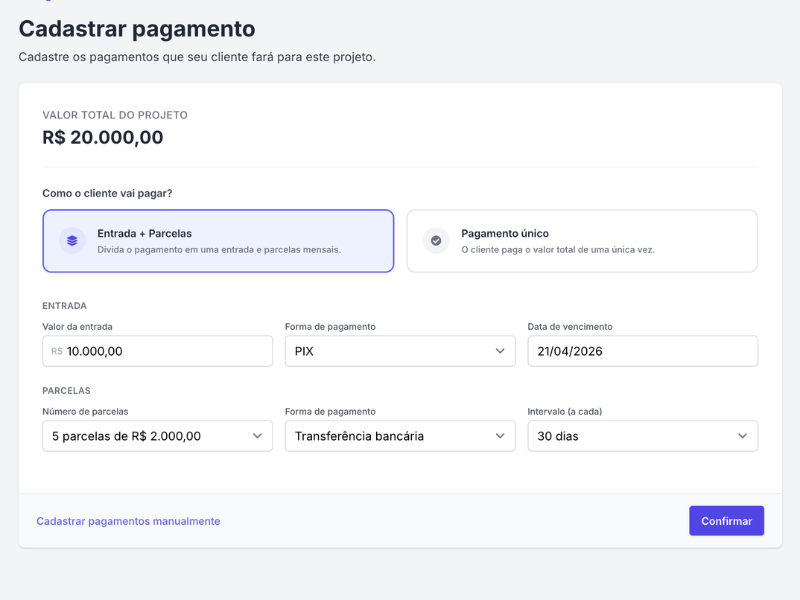This screenshot has height=600, width=800.
Task: Click the chevron arrow of the 5 parcelas dropdown
Action: pyautogui.click(x=257, y=436)
